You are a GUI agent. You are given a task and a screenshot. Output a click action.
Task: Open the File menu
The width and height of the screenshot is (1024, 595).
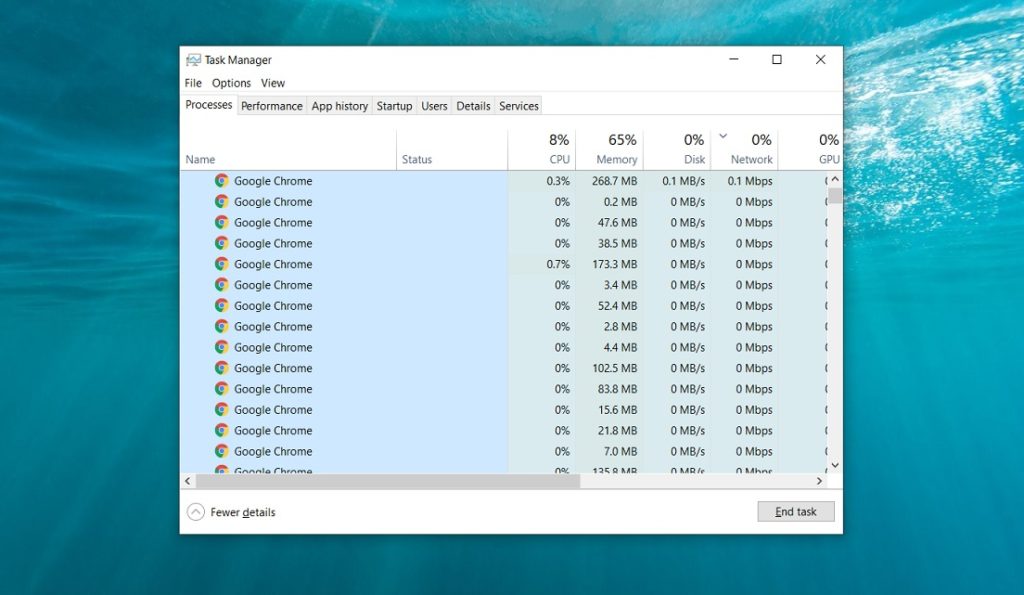point(192,83)
